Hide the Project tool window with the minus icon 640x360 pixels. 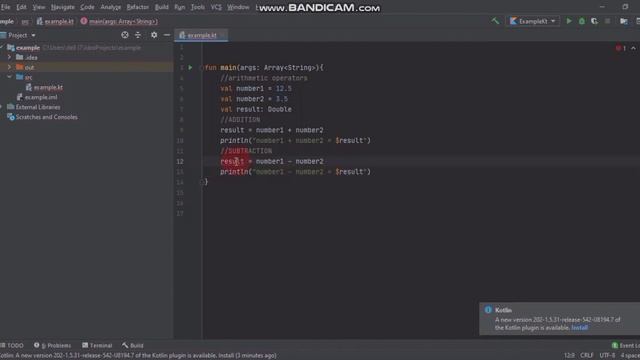click(167, 35)
